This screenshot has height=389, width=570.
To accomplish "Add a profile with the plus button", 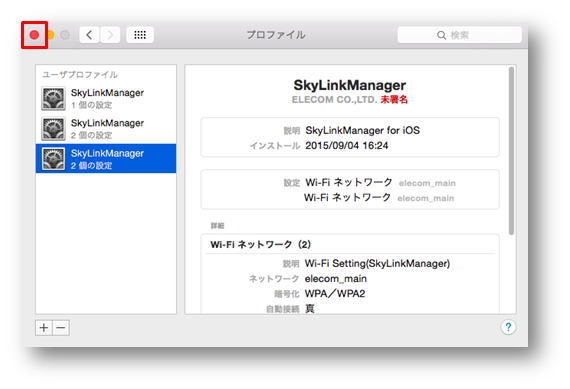I will pos(44,328).
